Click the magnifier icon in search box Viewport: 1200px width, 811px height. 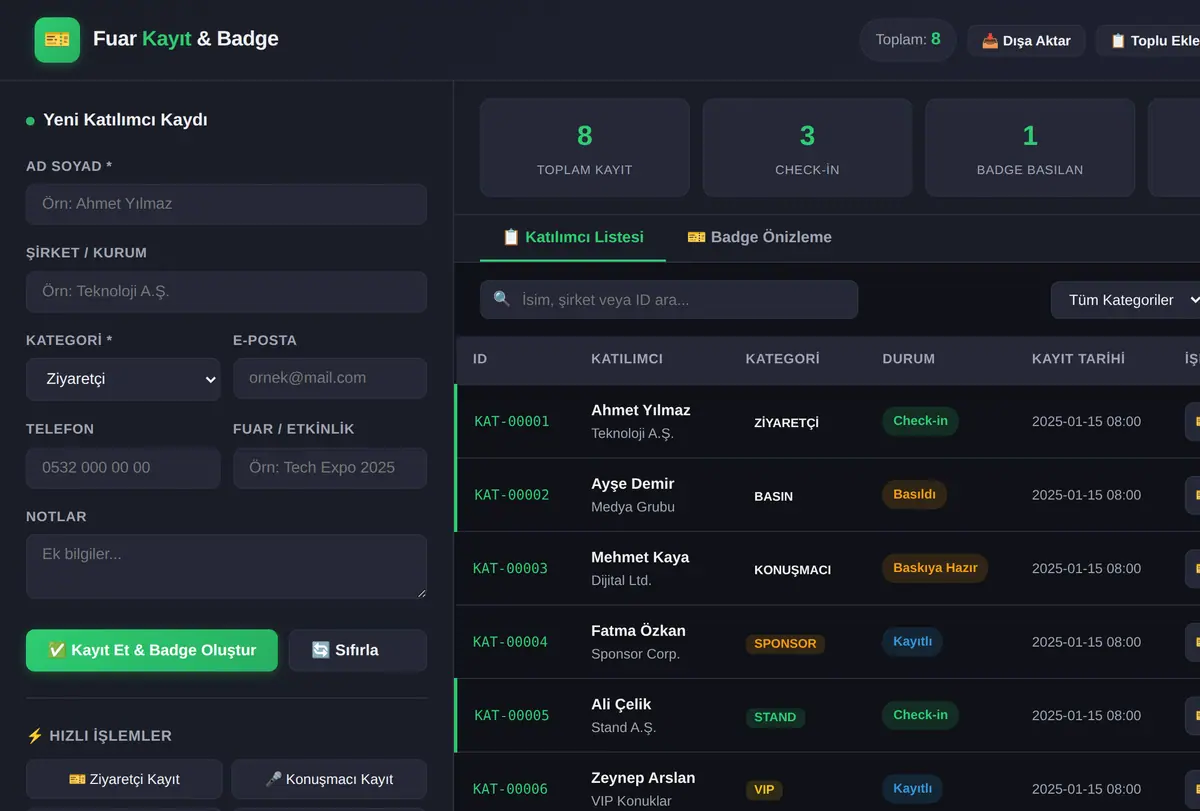502,299
